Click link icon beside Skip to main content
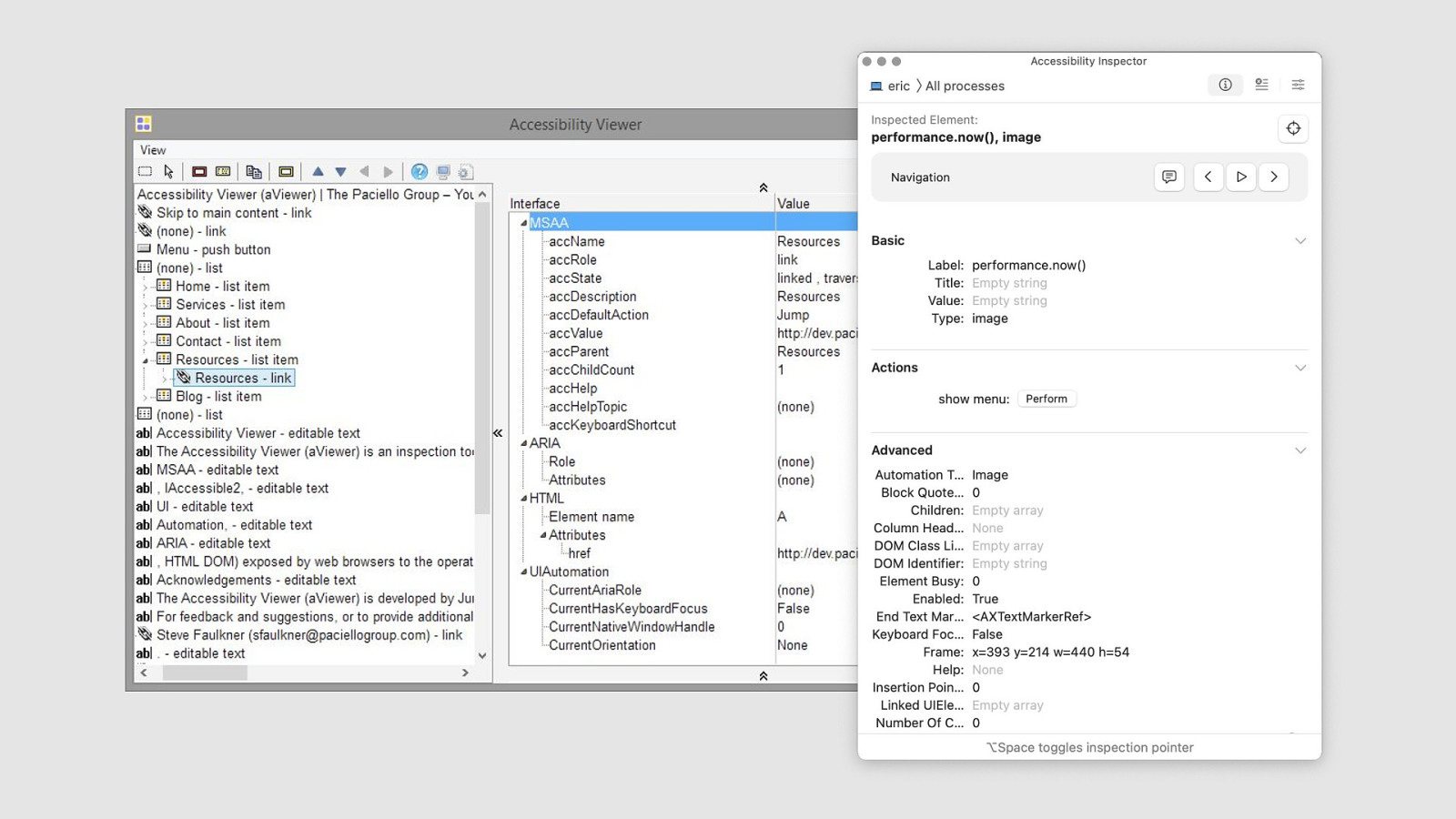This screenshot has height=819, width=1456. tap(145, 212)
